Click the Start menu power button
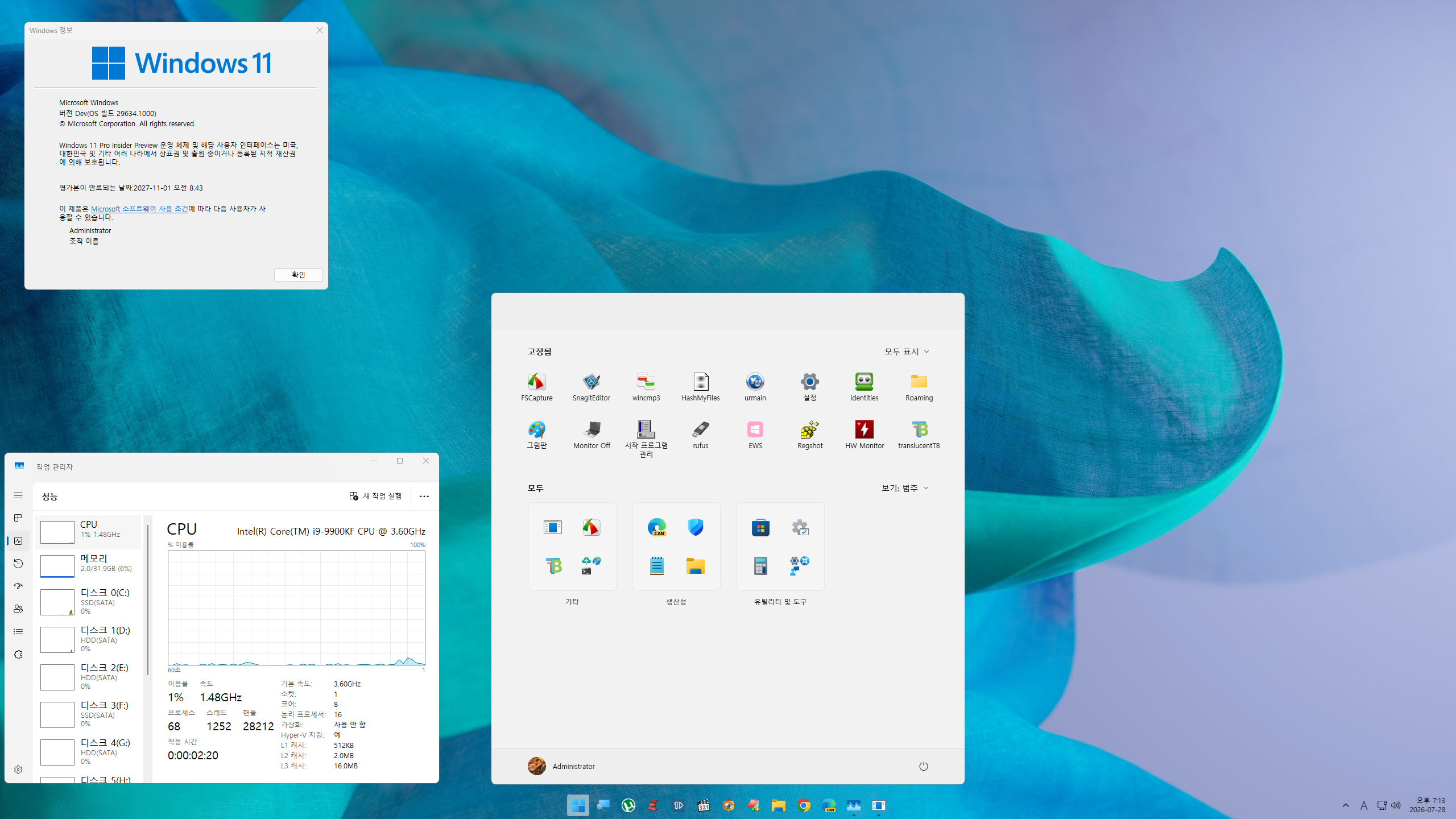 coord(924,766)
